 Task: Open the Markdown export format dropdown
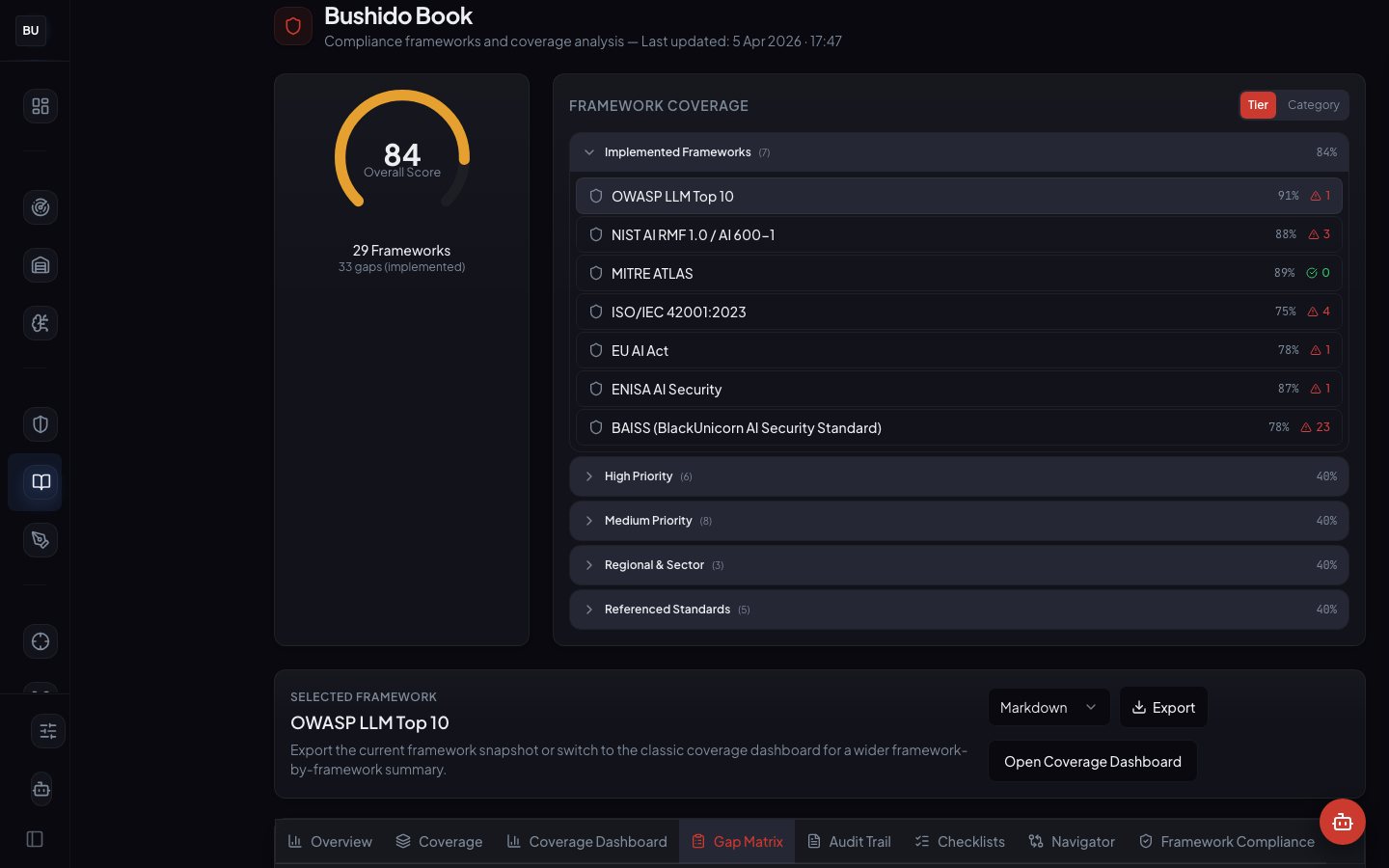tap(1049, 707)
